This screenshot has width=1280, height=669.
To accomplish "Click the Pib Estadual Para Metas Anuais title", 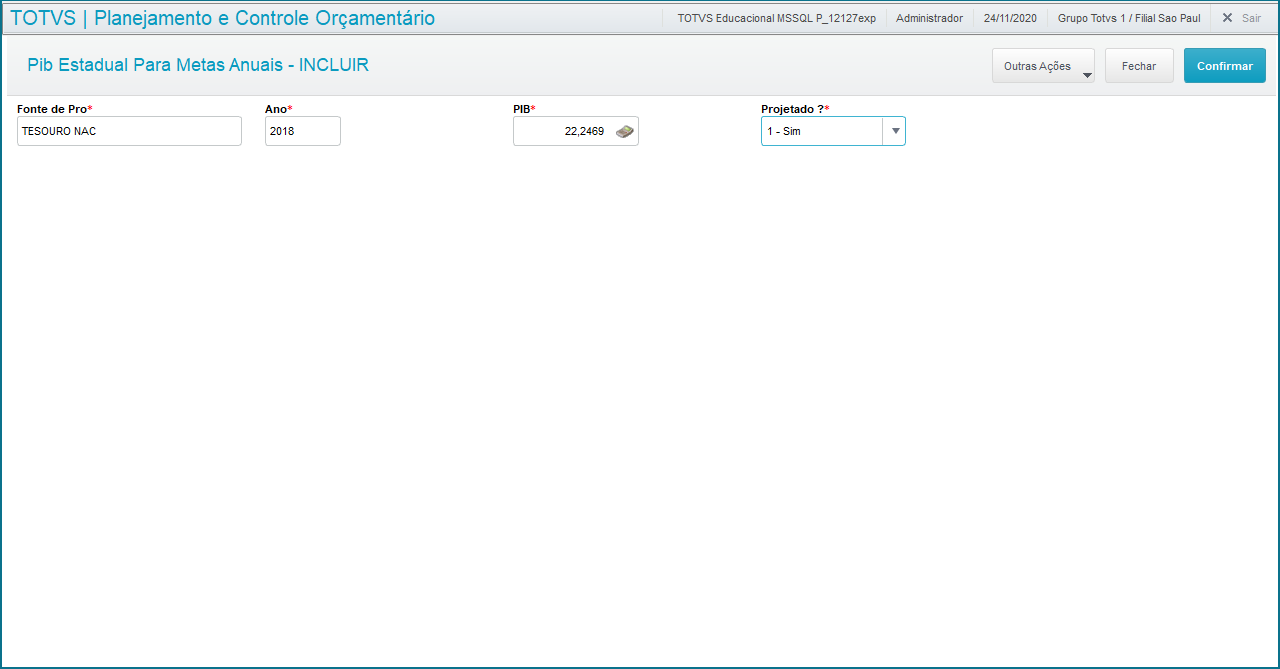I will (x=198, y=65).
